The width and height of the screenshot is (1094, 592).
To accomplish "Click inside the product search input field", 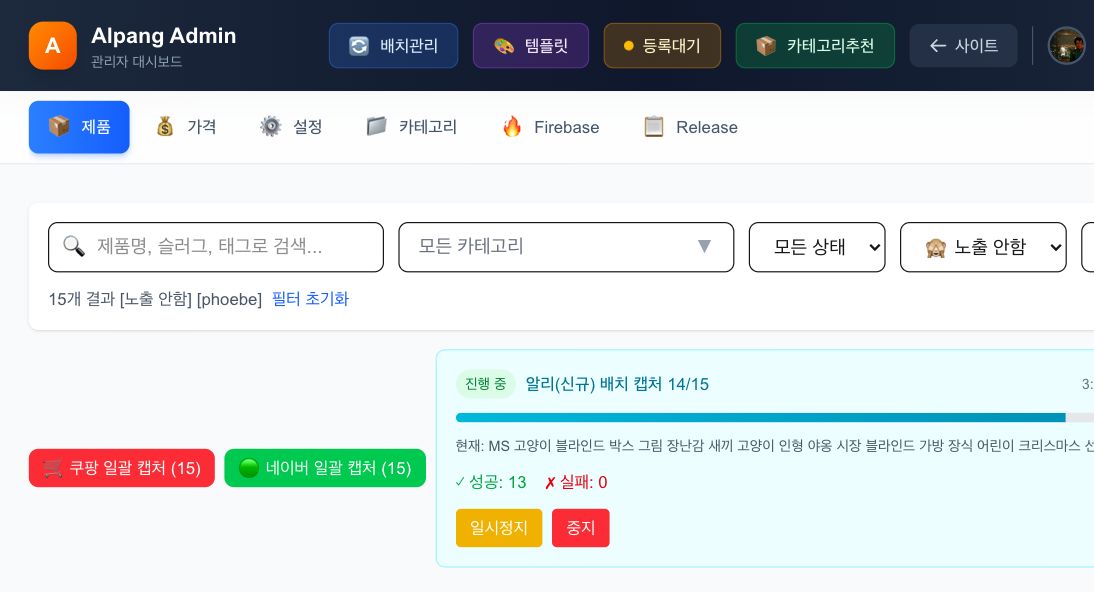I will [x=215, y=247].
